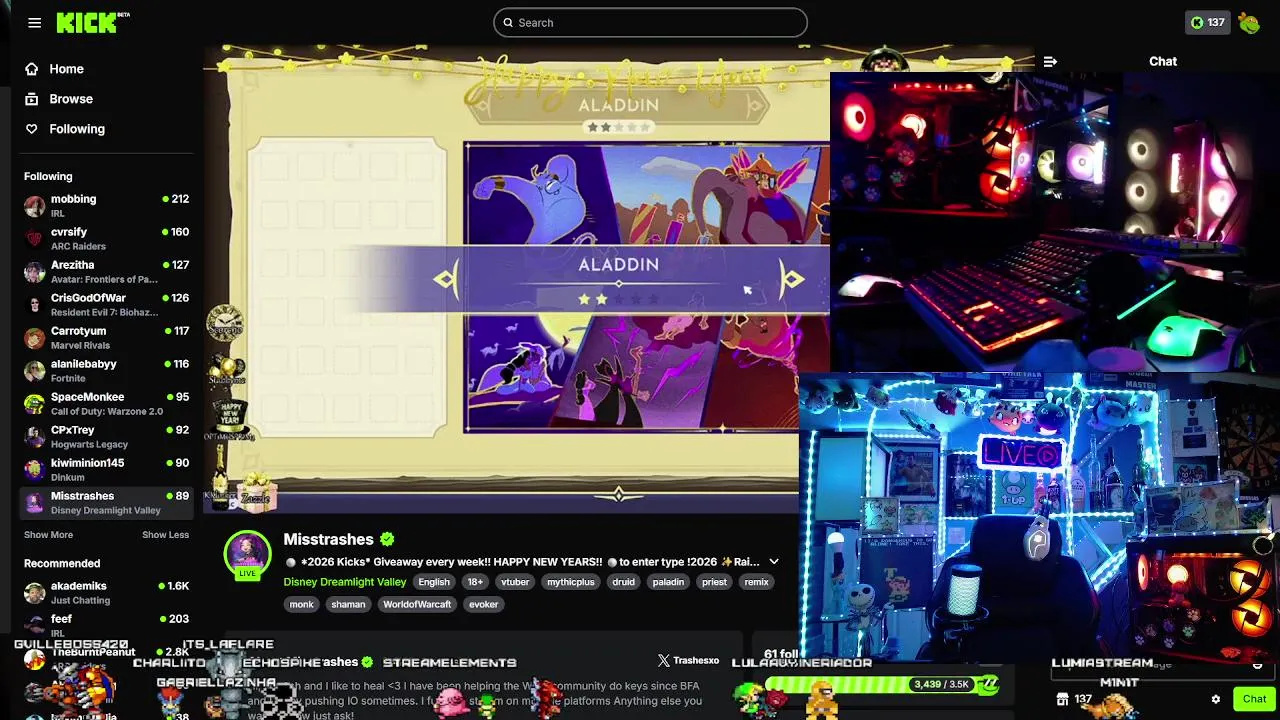Viewport: 1280px width, 720px height.
Task: Select the 18+ tag
Action: click(475, 582)
